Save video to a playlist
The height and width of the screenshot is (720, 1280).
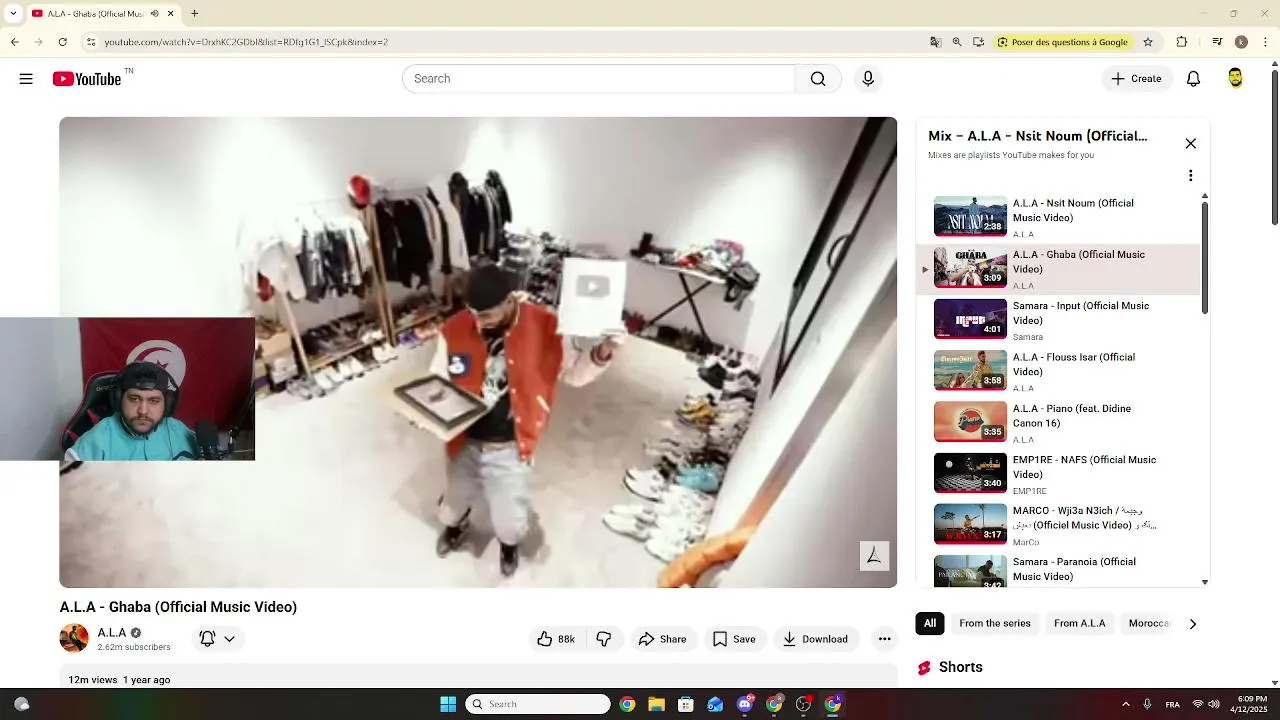click(734, 639)
